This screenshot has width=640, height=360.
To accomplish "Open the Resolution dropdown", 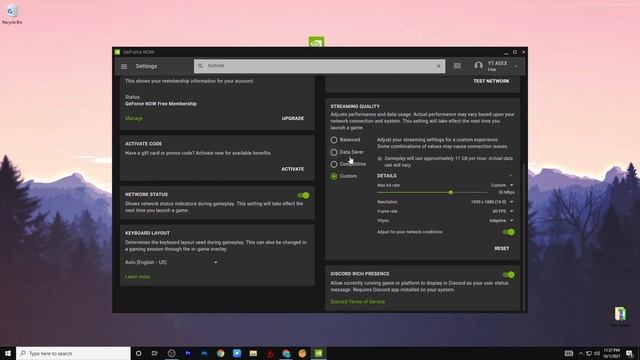I will click(x=492, y=202).
